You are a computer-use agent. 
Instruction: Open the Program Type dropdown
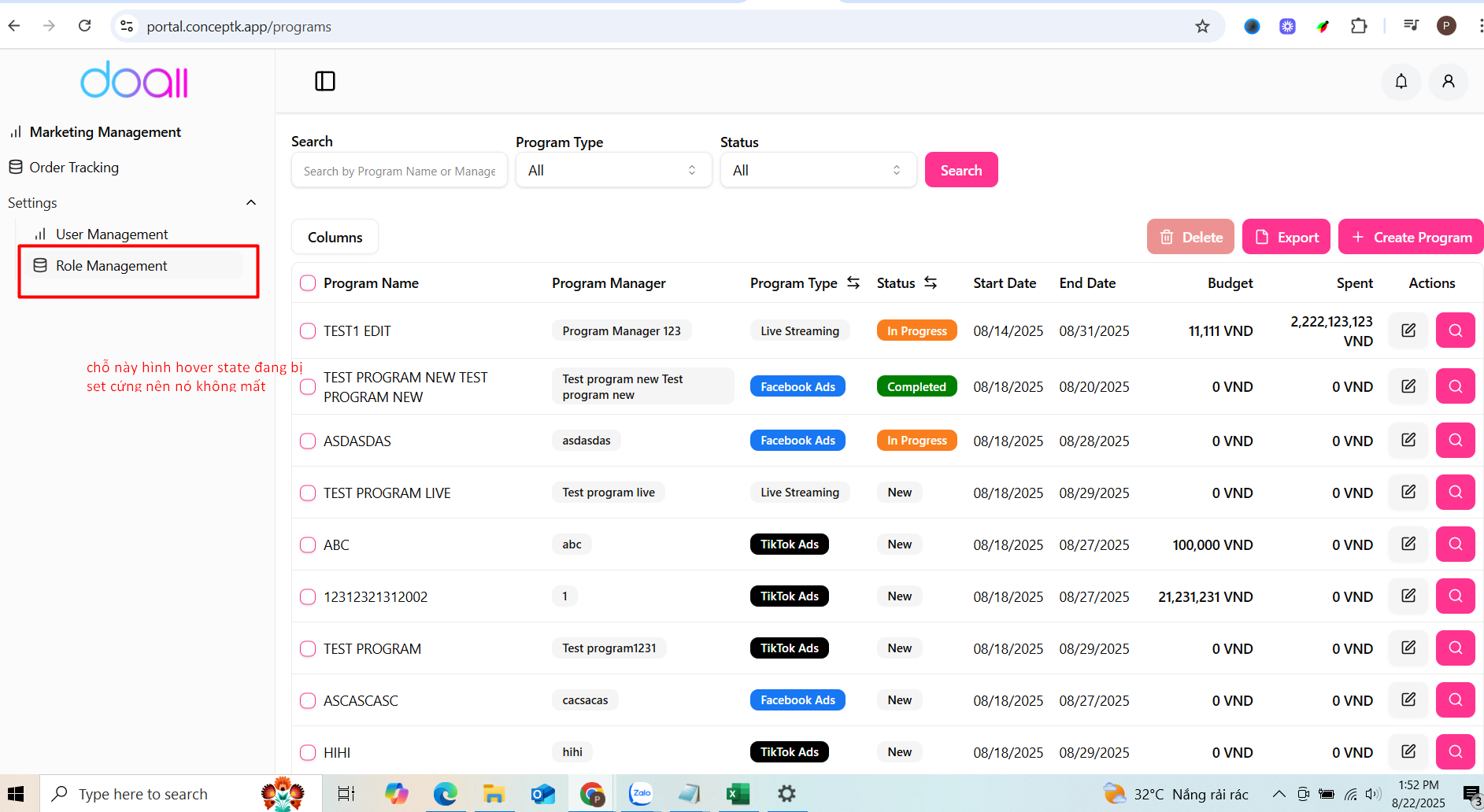613,171
